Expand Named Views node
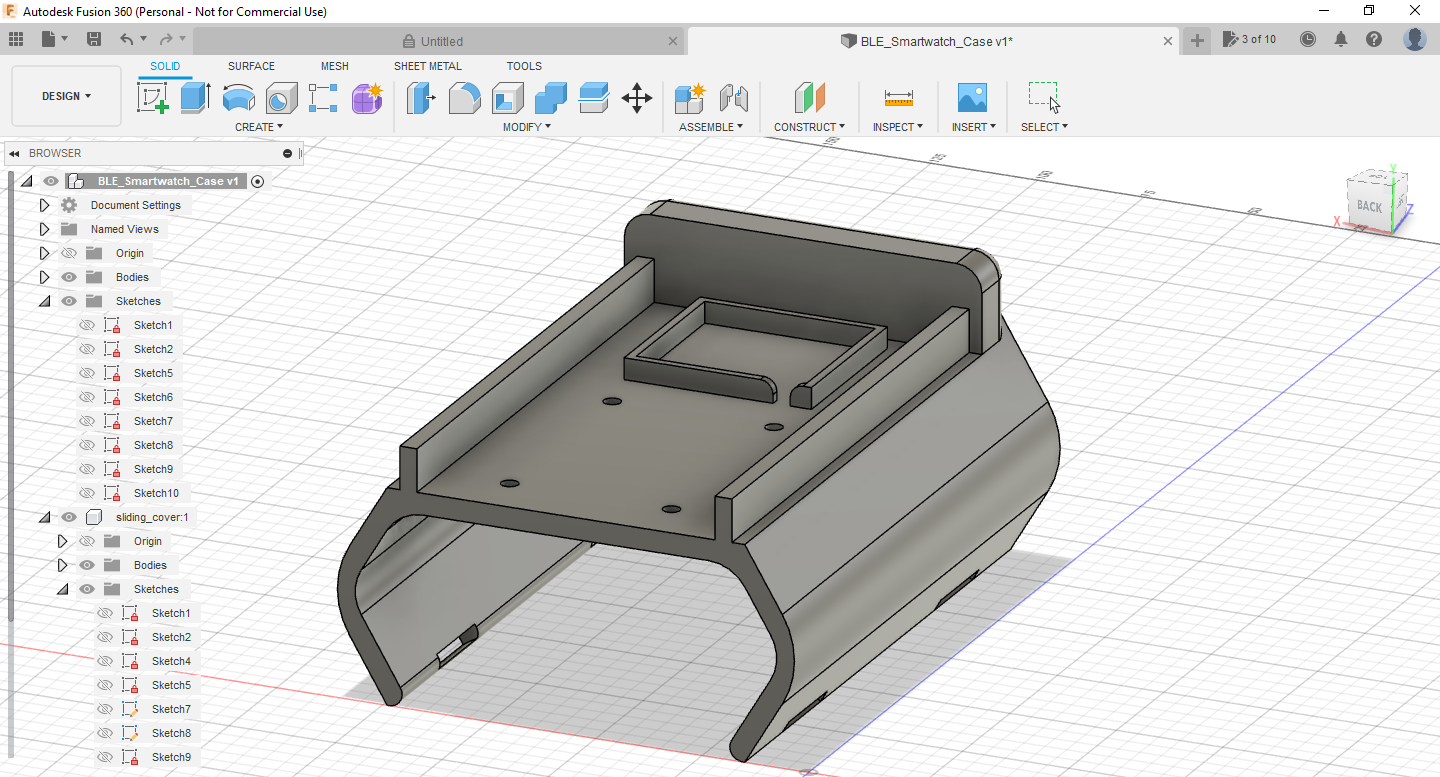Viewport: 1440px width, 777px height. click(44, 229)
